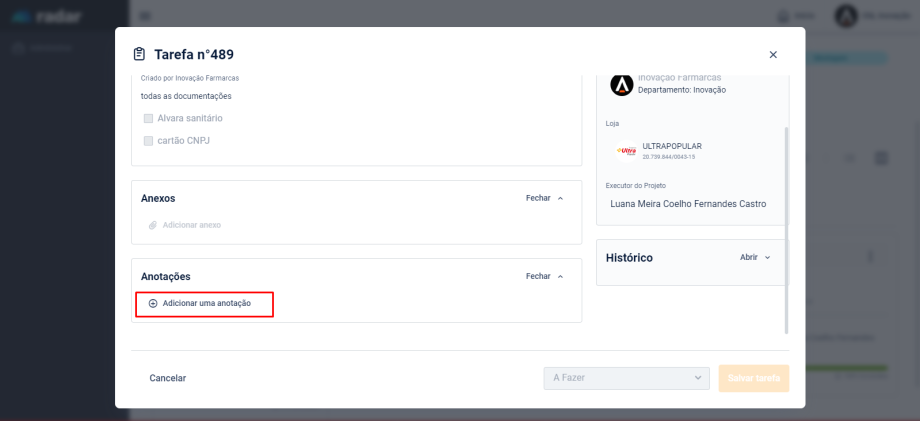
Task: Click the plus circle icon for annotations
Action: (153, 303)
